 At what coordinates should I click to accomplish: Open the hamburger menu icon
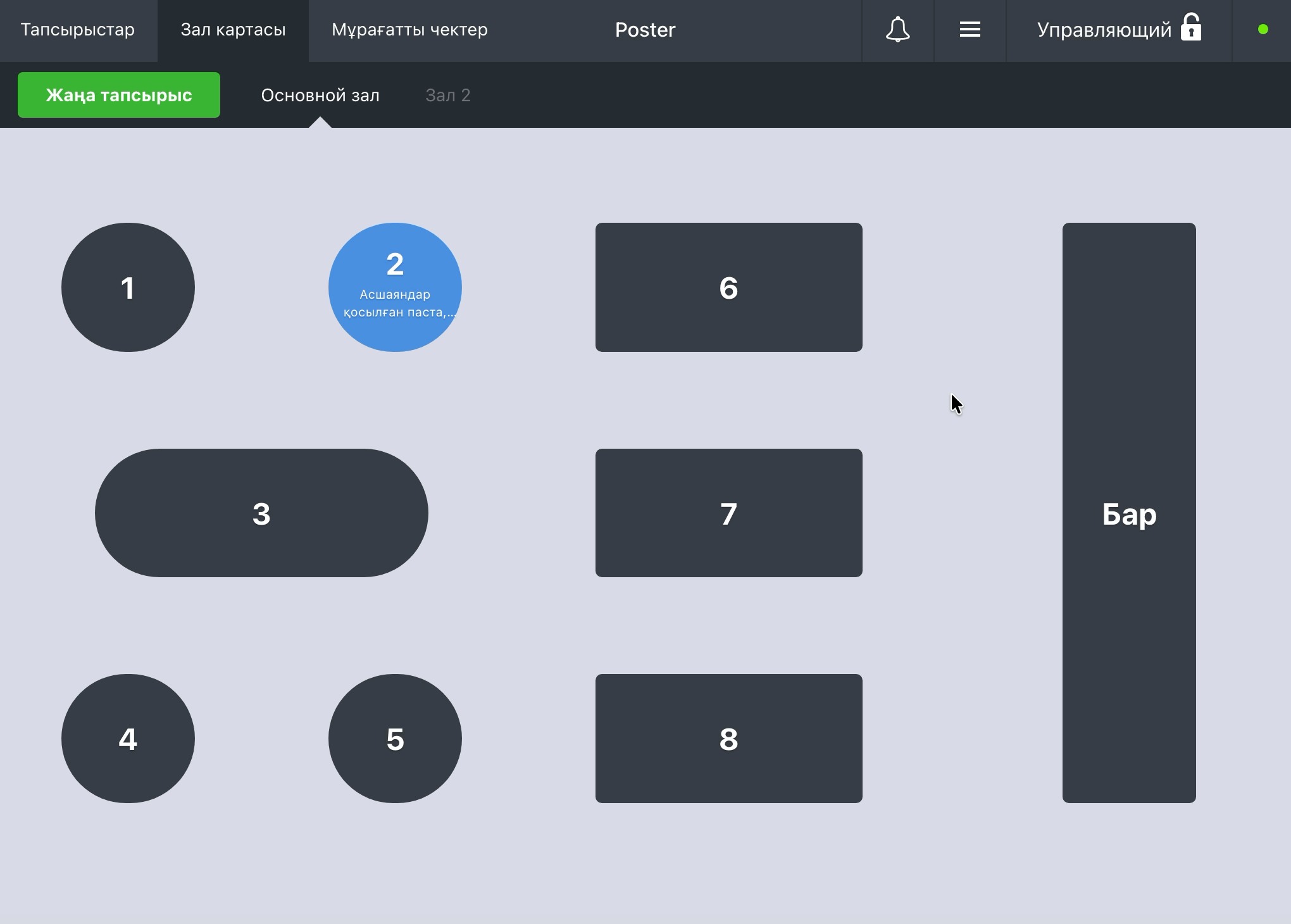point(970,30)
